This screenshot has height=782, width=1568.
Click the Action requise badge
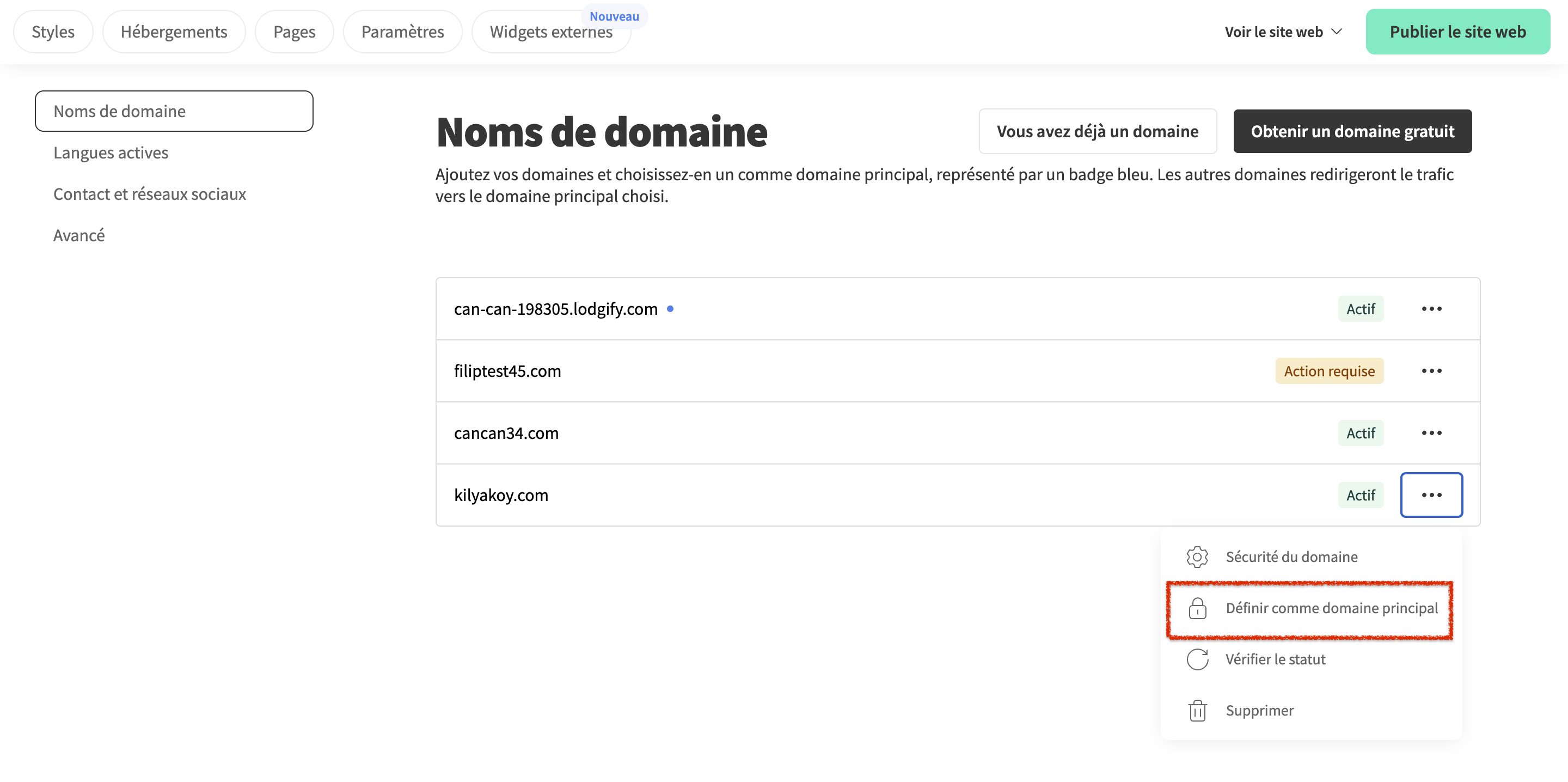(1330, 371)
